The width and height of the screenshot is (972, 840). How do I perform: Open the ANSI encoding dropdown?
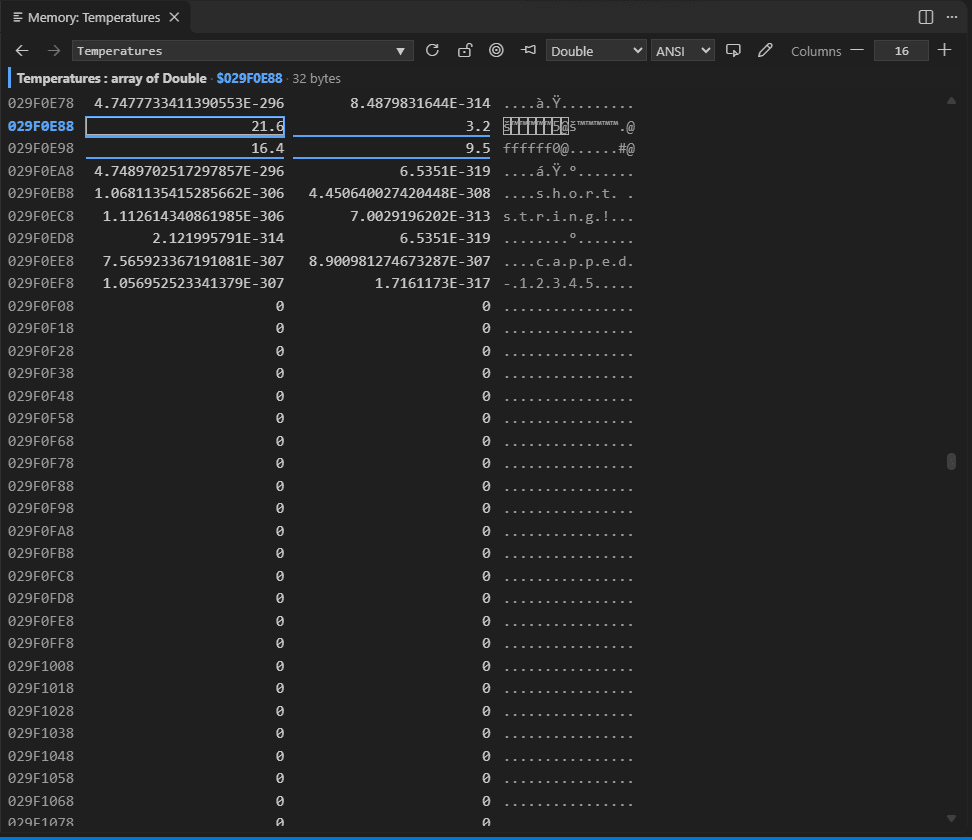(x=683, y=51)
